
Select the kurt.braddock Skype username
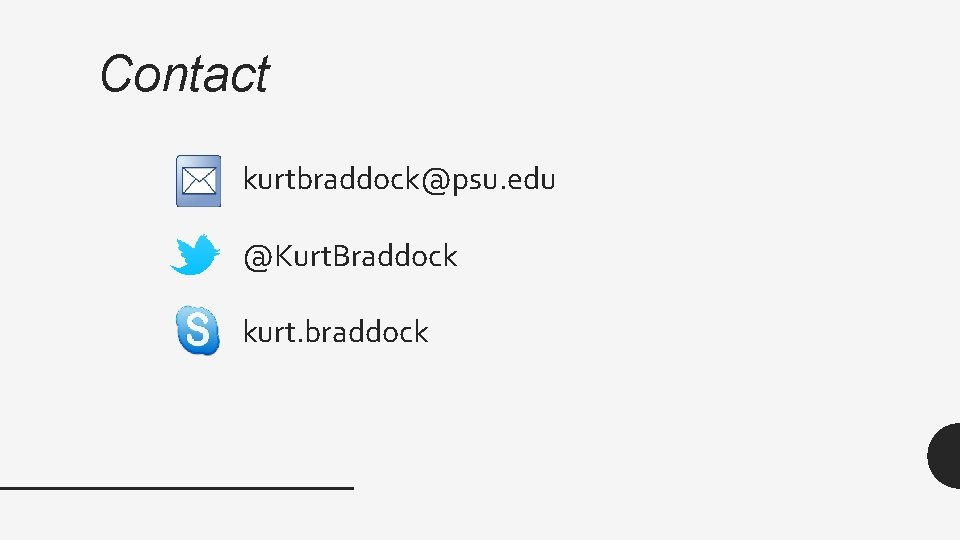(335, 332)
